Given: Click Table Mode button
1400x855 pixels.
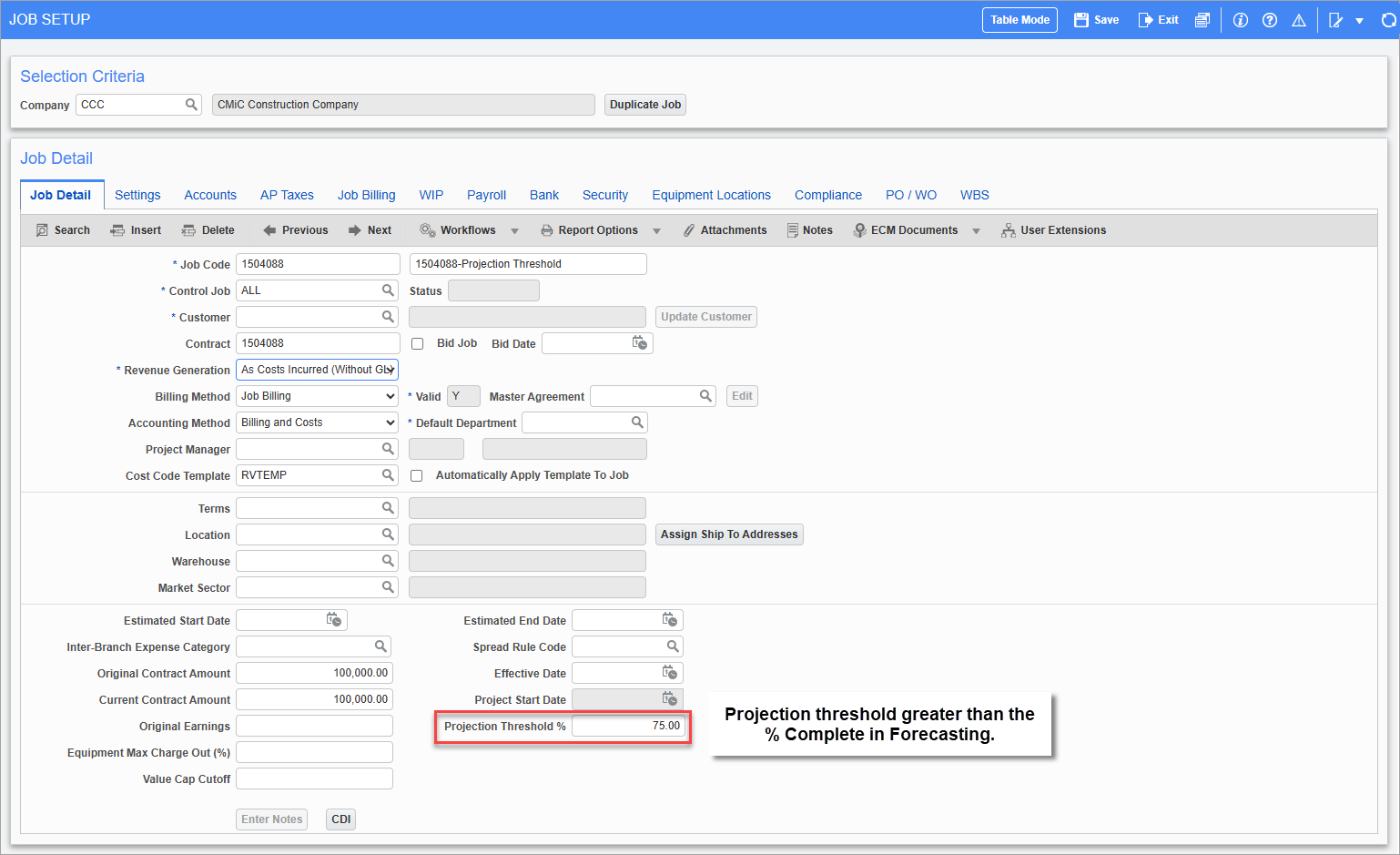Looking at the screenshot, I should (1020, 20).
